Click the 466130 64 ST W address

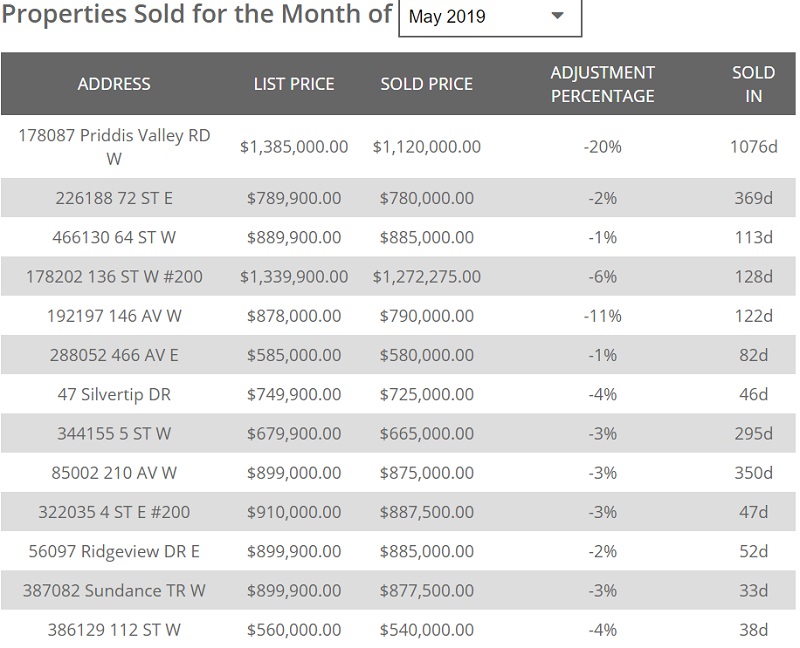point(114,237)
